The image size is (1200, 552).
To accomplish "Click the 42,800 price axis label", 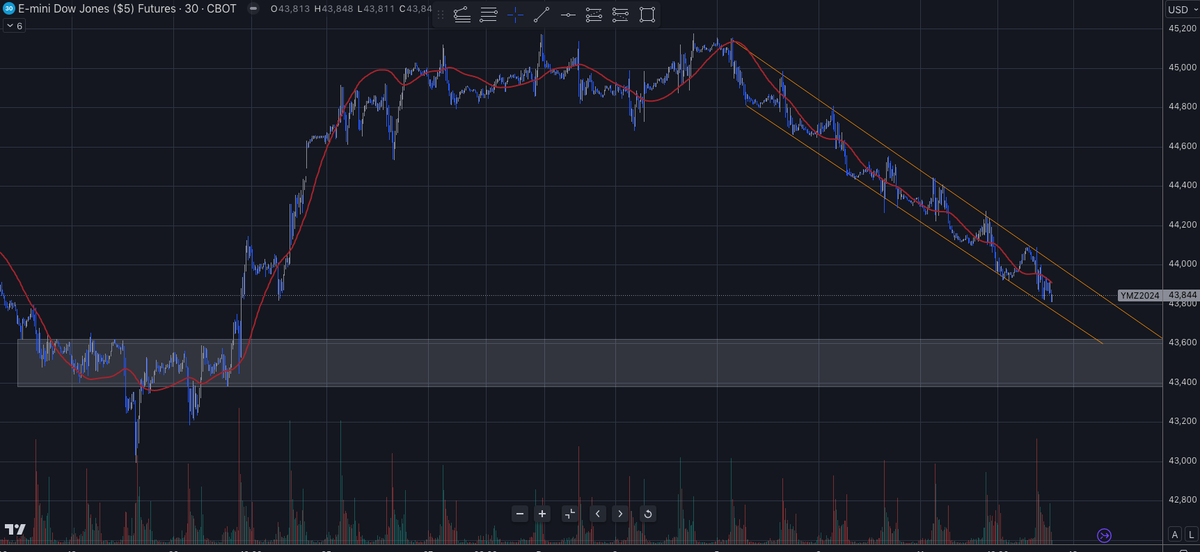I will [1182, 500].
